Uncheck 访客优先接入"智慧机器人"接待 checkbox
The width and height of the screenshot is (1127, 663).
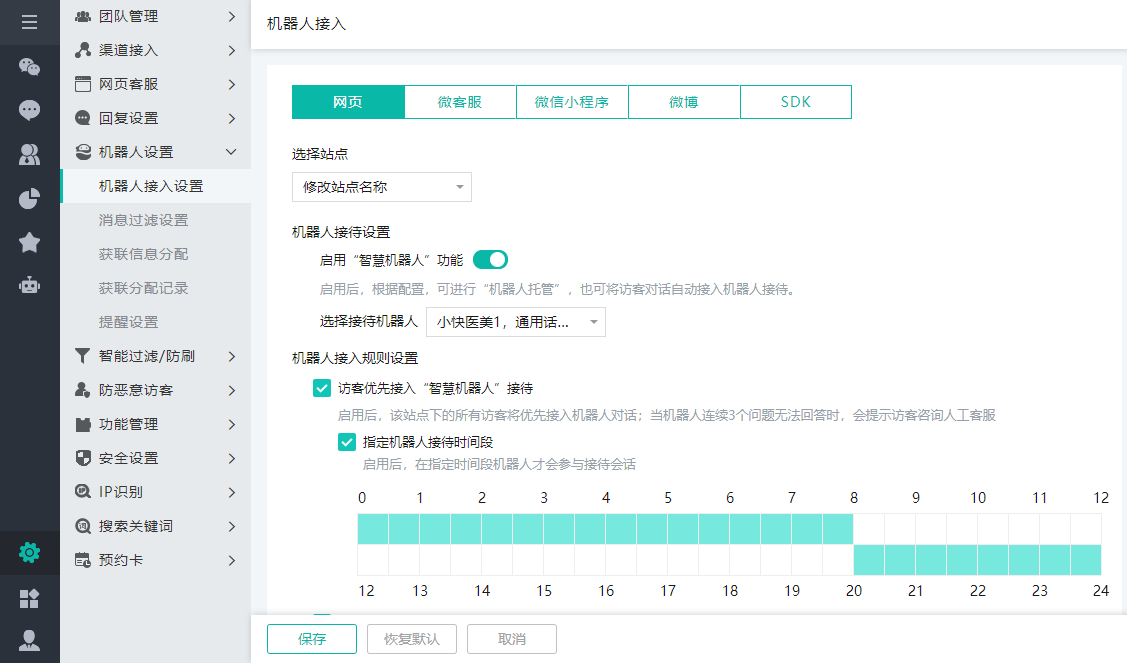pyautogui.click(x=322, y=388)
